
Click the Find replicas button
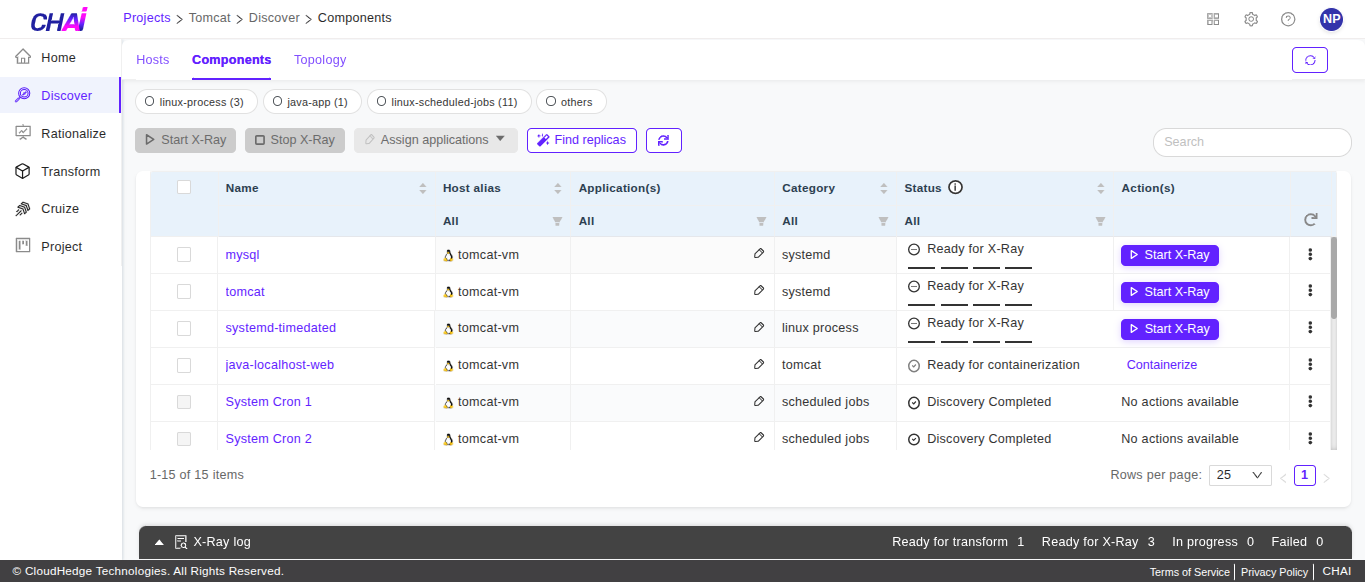click(582, 140)
